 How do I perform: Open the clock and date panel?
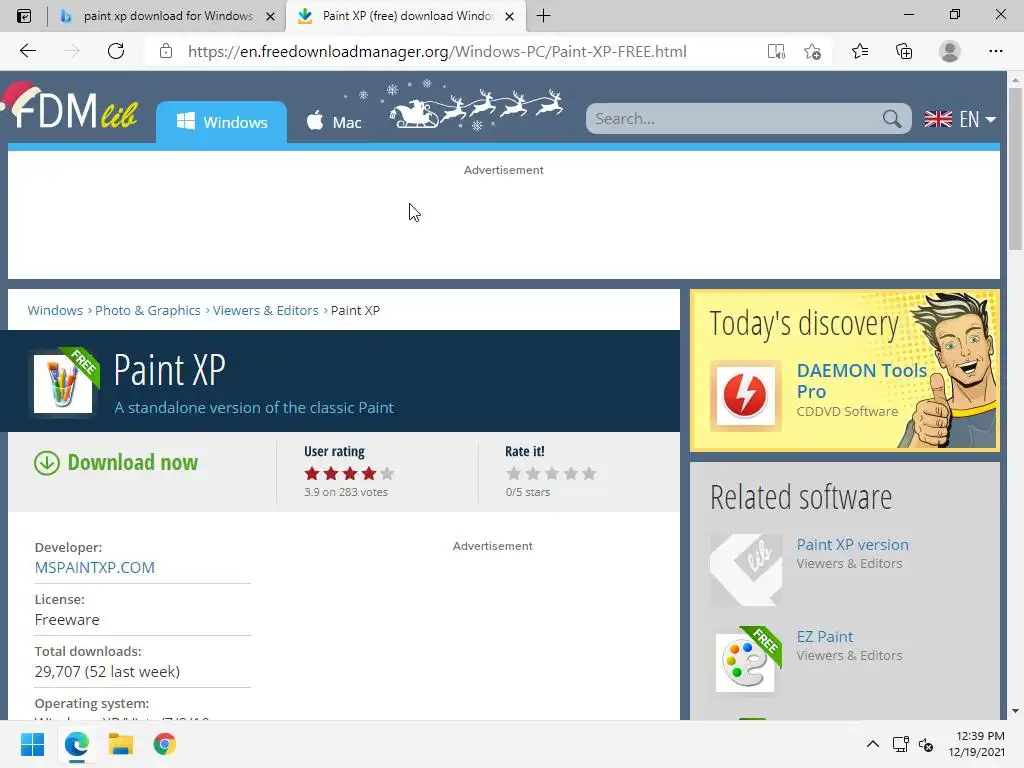pyautogui.click(x=976, y=744)
